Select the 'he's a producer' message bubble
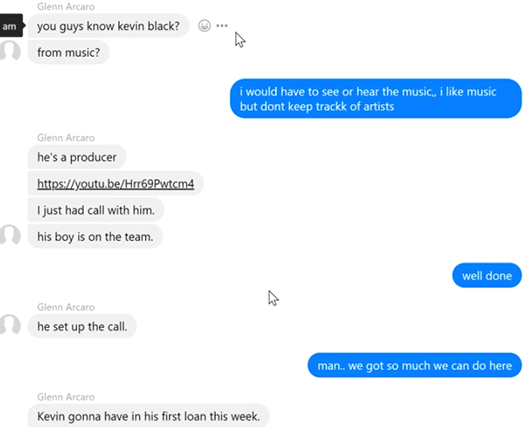Viewport: 525px width, 427px height. 77,157
